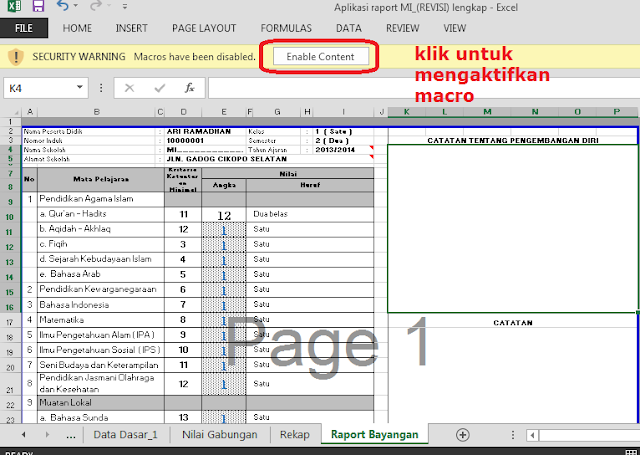640x455 pixels.
Task: Select column M header
Action: point(487,112)
